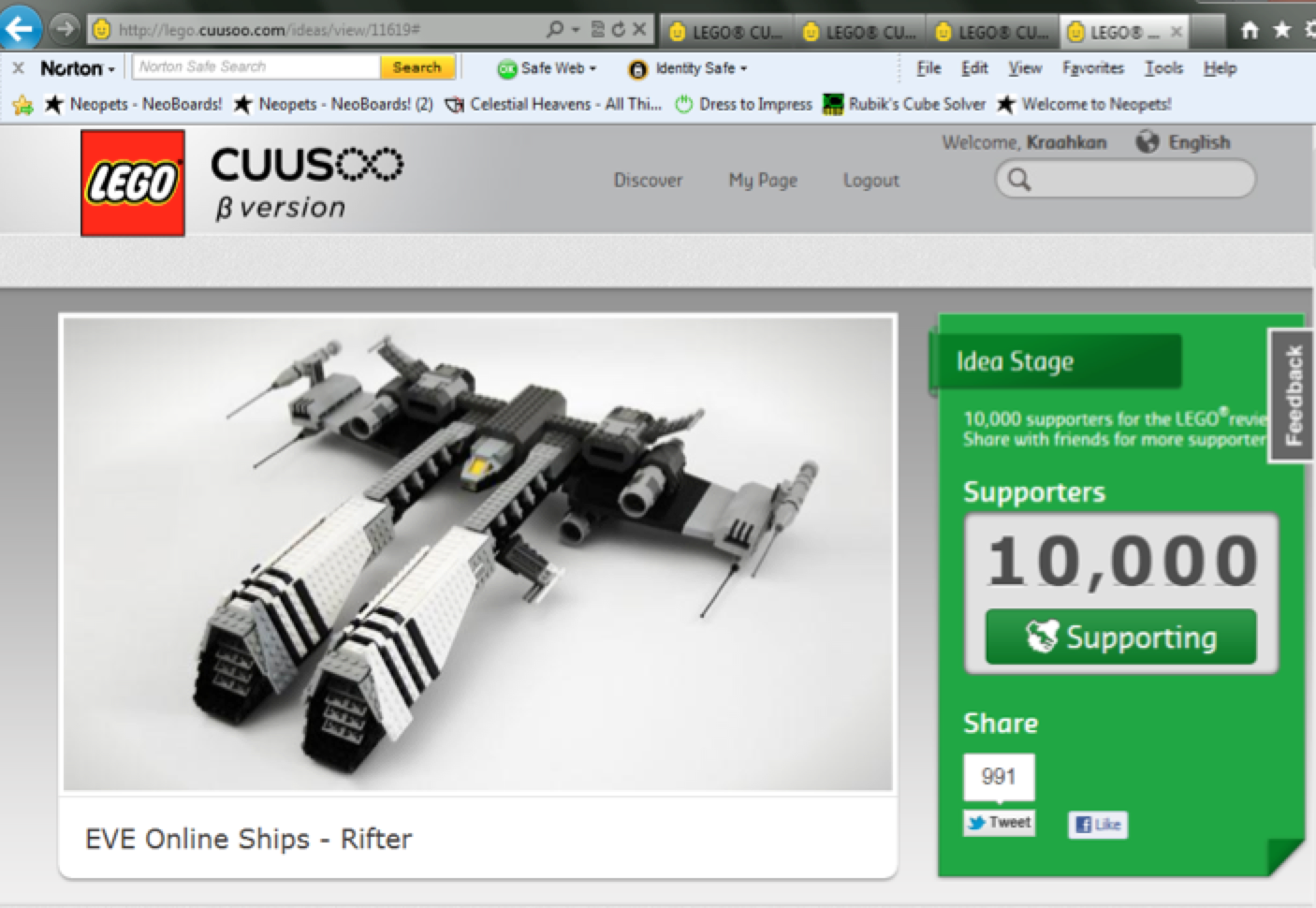This screenshot has height=908, width=1316.
Task: Open the Edit menu
Action: [974, 68]
